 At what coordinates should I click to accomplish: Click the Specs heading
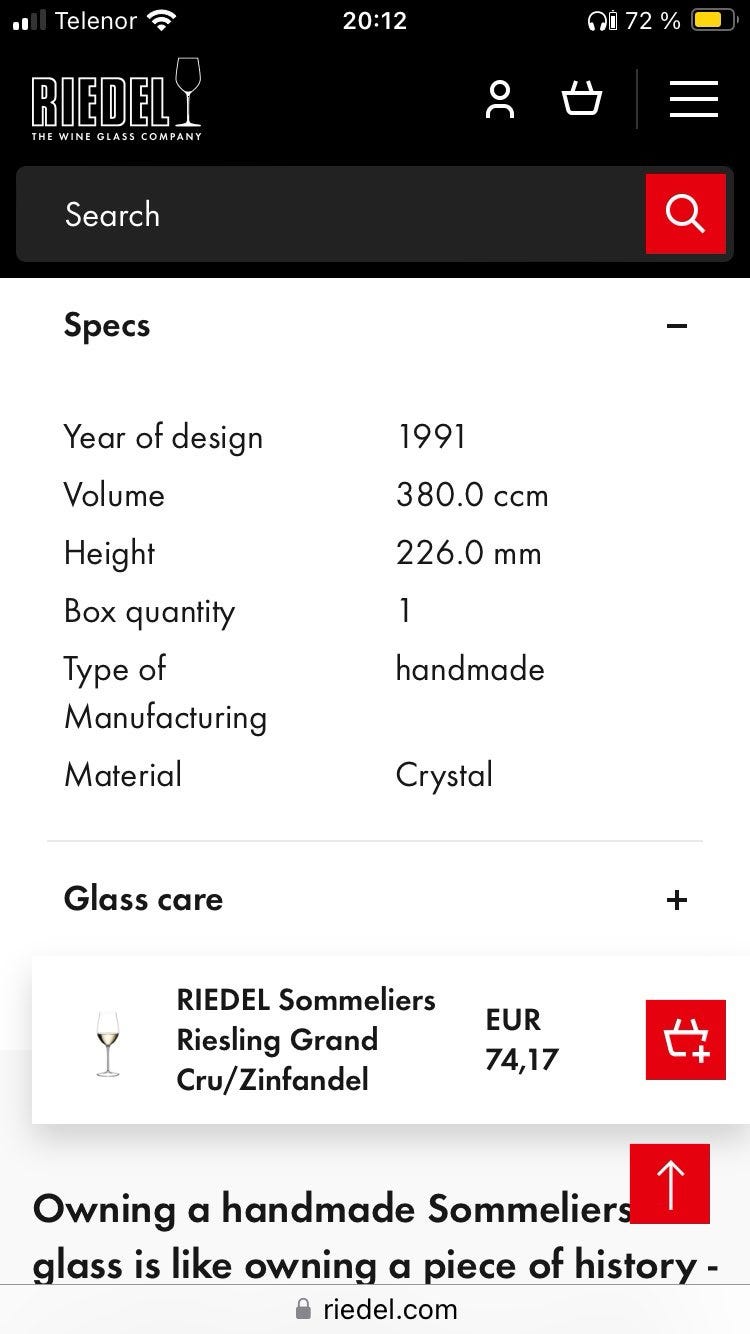pyautogui.click(x=107, y=326)
